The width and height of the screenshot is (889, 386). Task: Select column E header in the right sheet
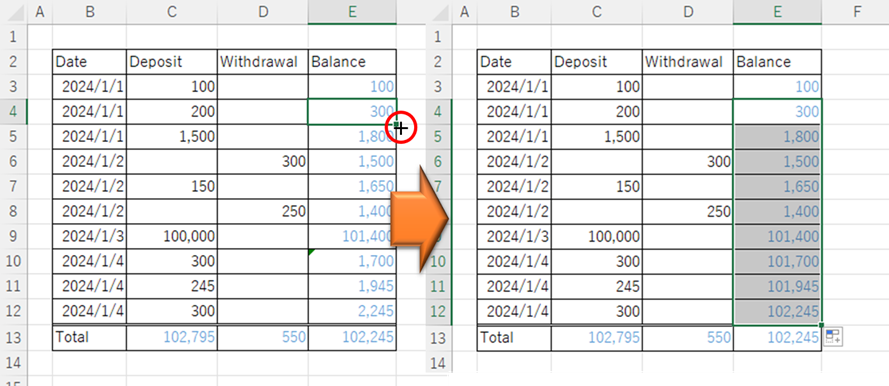[x=777, y=12]
